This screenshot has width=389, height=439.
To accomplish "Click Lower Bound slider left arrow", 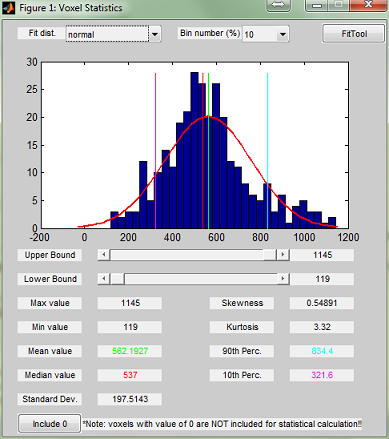I will (x=104, y=279).
